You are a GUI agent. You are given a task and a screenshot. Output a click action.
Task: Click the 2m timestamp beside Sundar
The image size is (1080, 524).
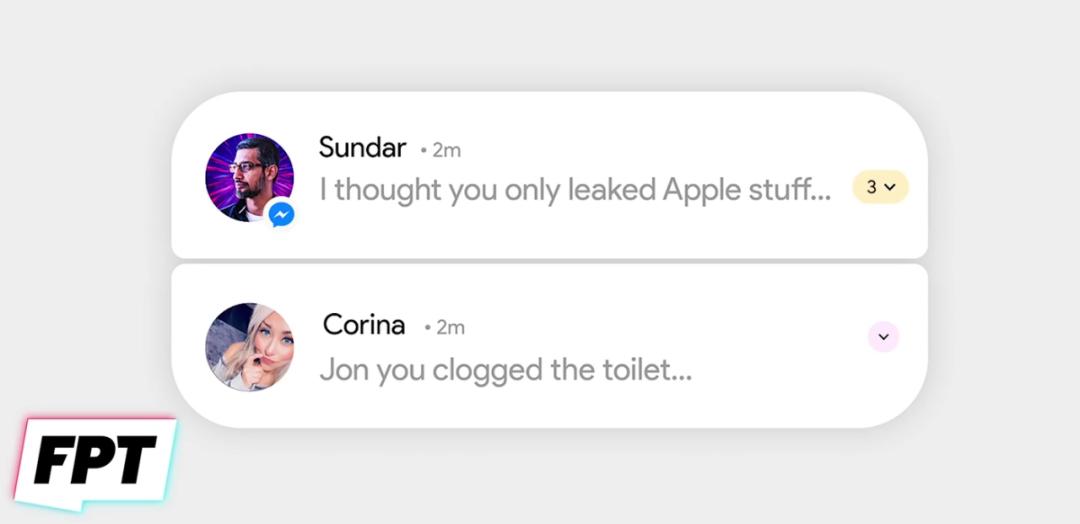coord(446,150)
